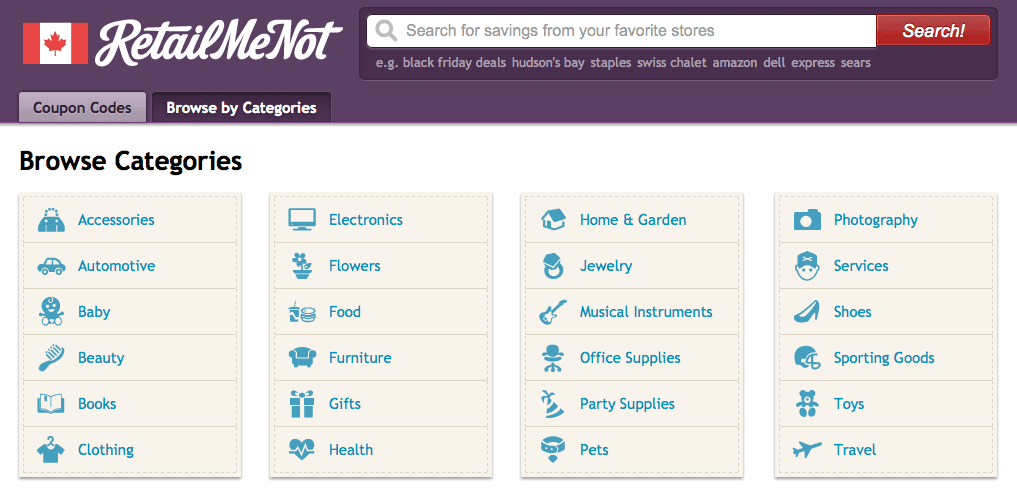
Task: Open the Browse by Categories tab
Action: [241, 108]
